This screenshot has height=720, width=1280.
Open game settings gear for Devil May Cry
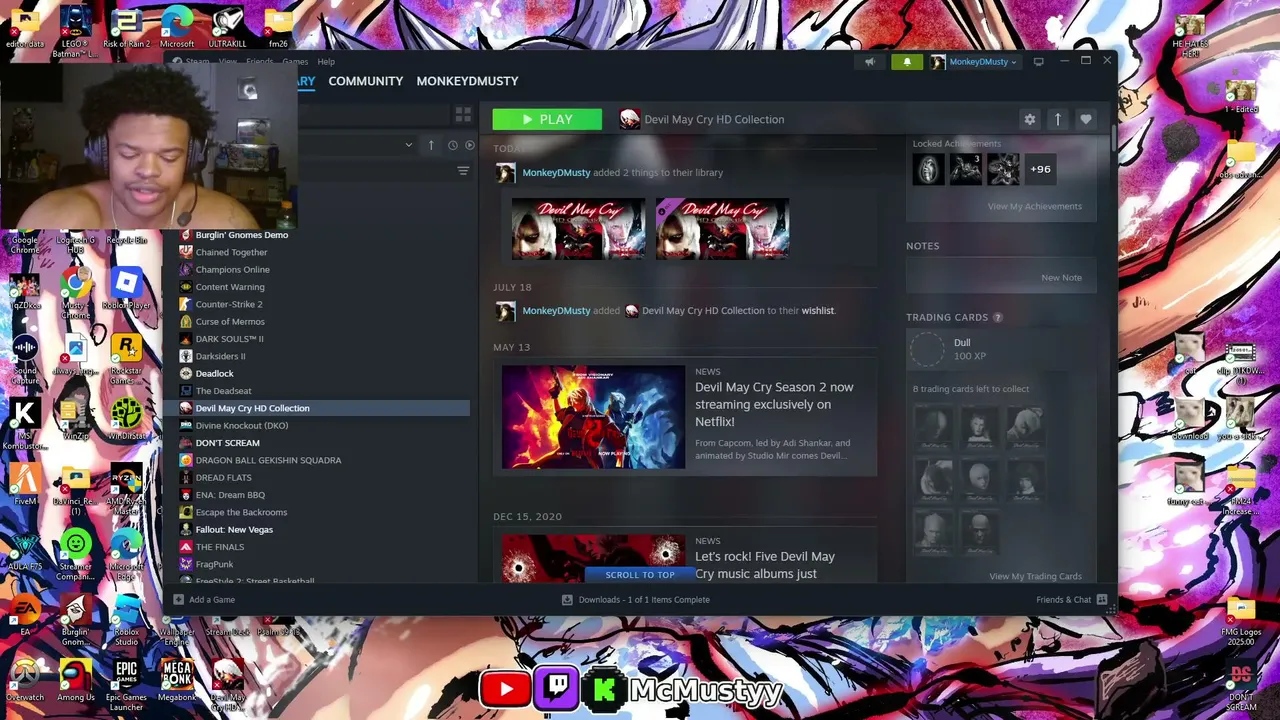(x=1030, y=119)
